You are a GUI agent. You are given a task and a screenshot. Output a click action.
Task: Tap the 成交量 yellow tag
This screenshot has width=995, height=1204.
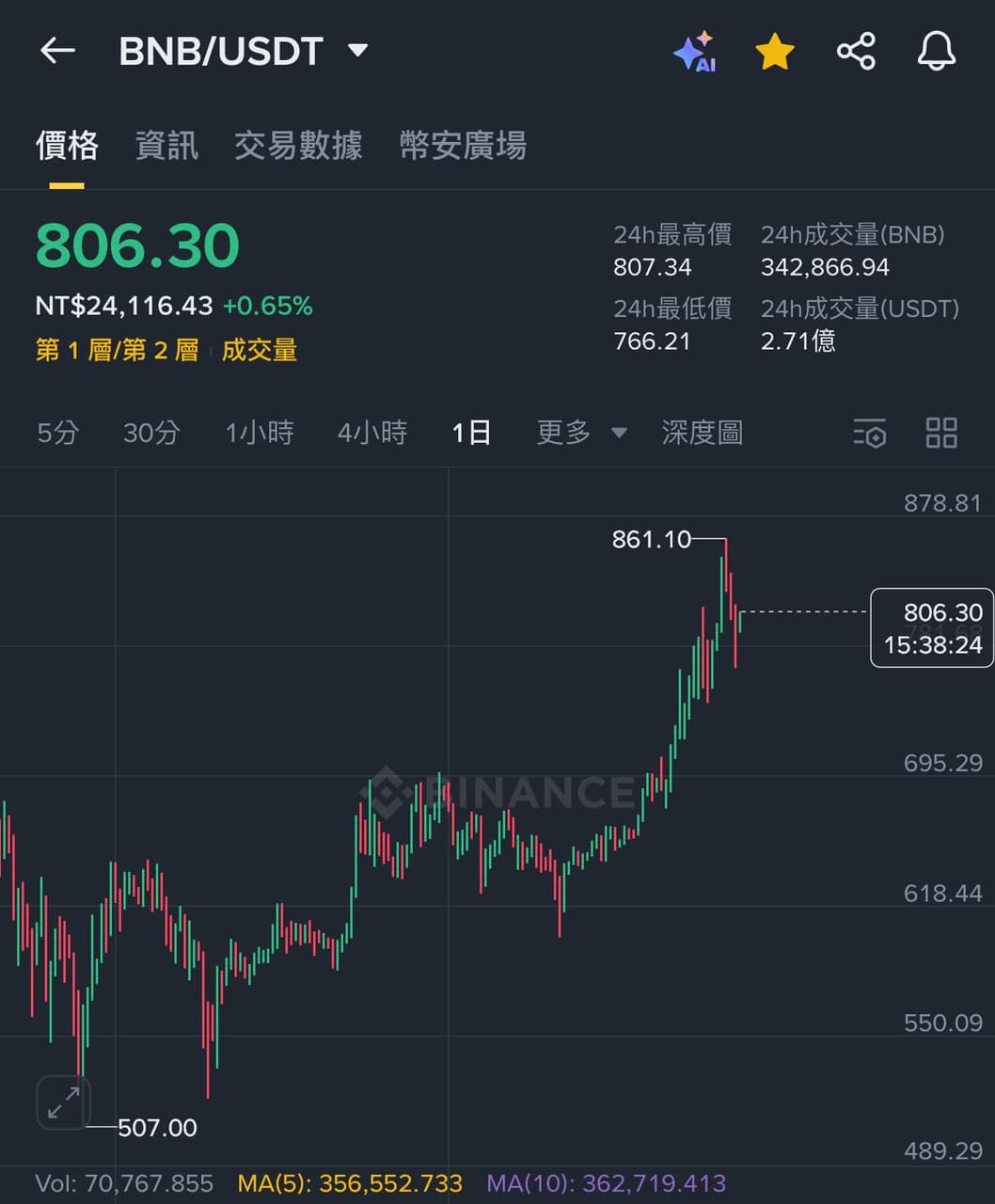pos(260,351)
